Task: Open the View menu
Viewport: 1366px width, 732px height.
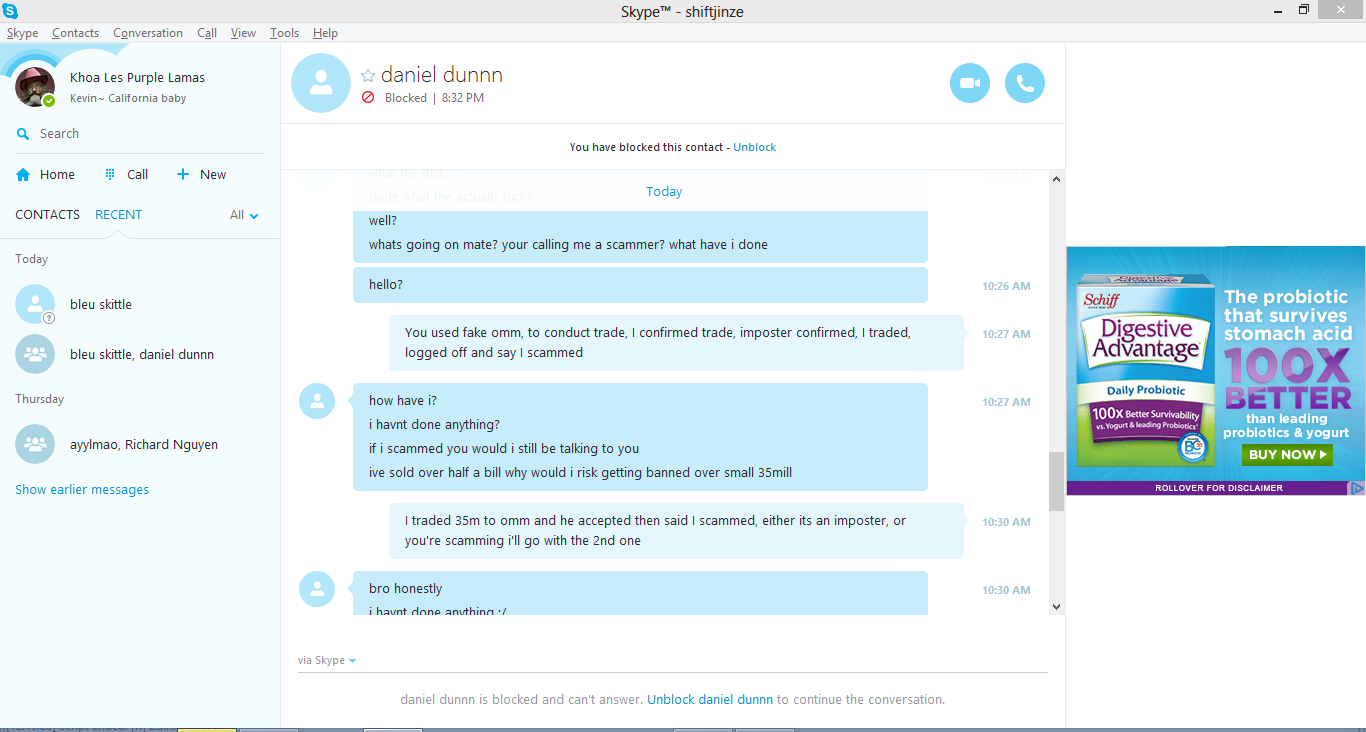Action: click(x=243, y=33)
